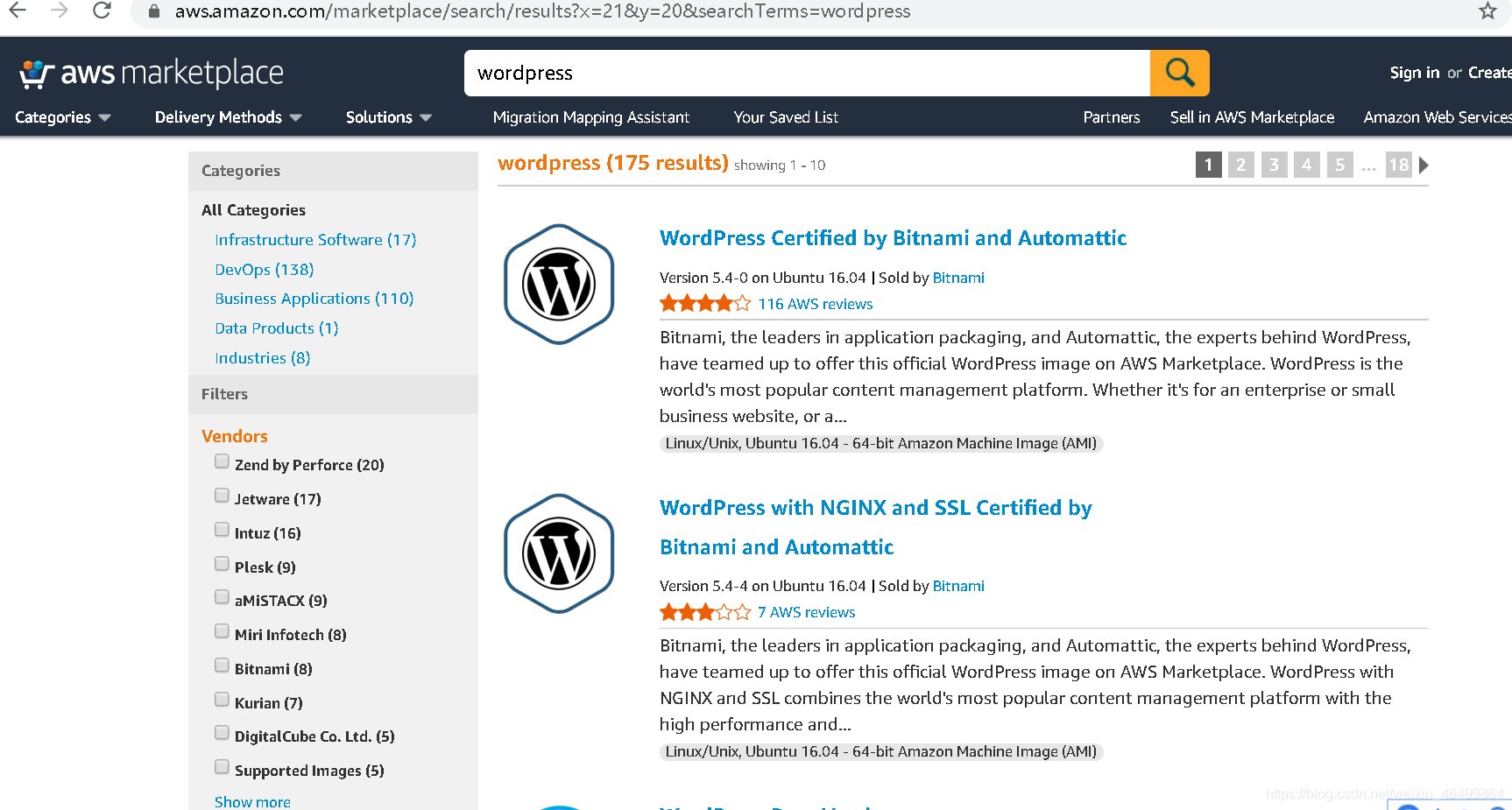Click the browser address bar URL
The height and width of the screenshot is (810, 1512).
click(542, 11)
